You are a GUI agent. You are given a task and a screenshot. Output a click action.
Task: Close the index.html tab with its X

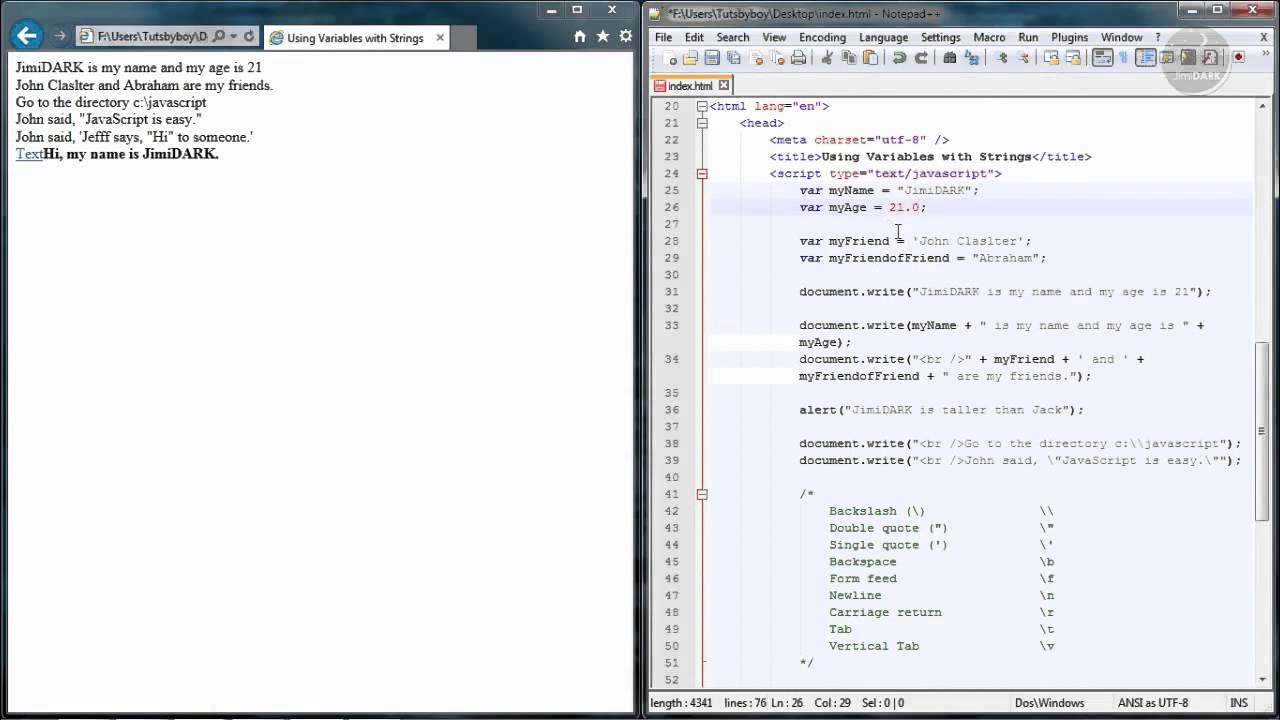click(724, 85)
